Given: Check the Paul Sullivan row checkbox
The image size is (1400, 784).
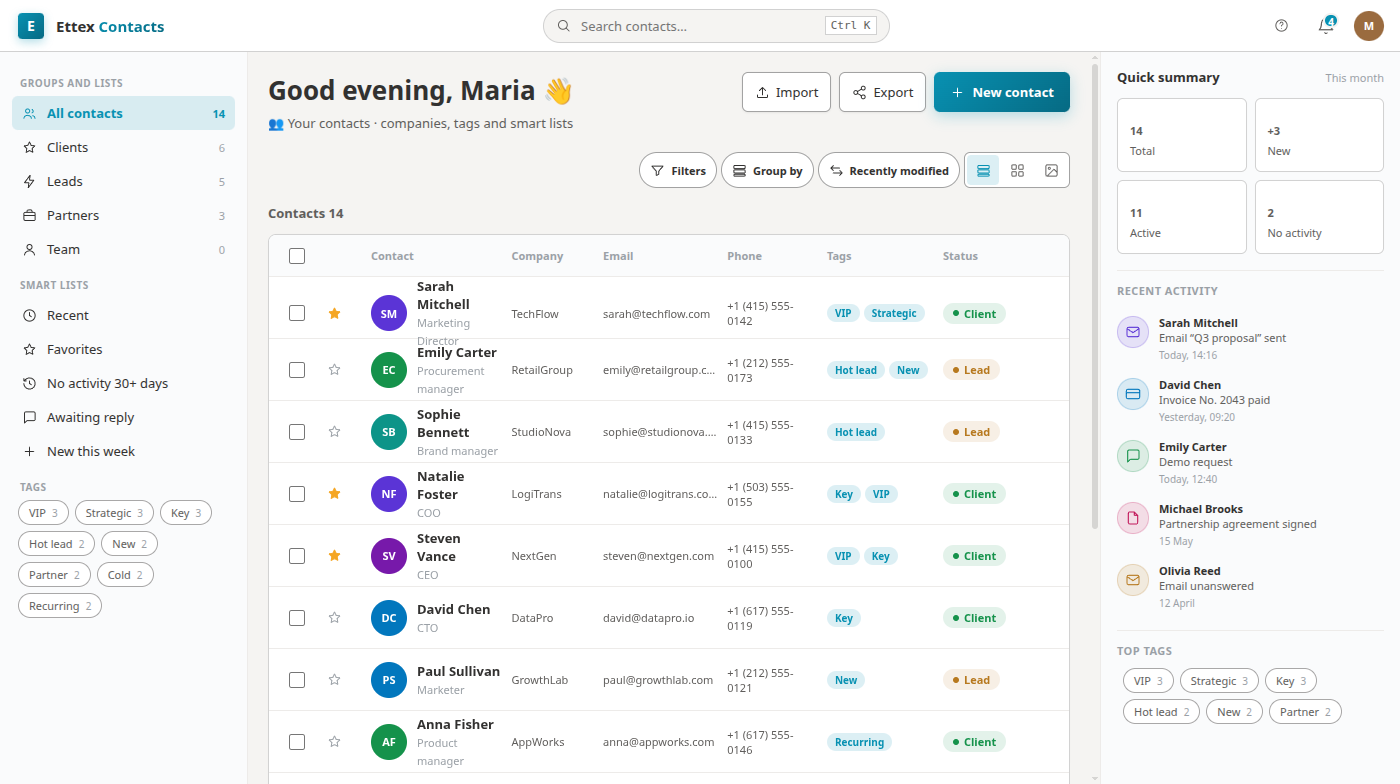Looking at the screenshot, I should 297,680.
